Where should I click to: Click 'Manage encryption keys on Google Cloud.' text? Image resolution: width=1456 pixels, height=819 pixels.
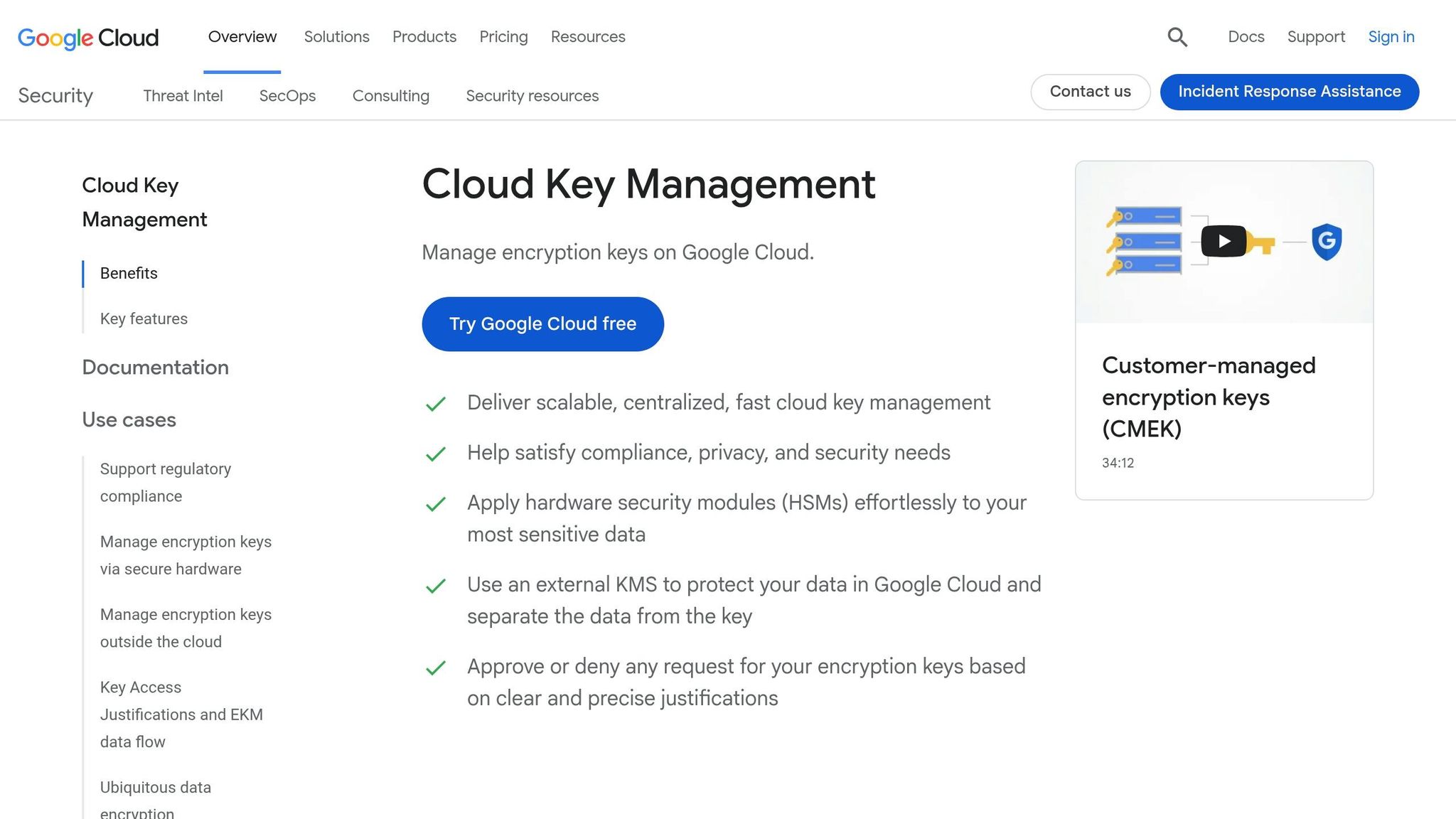618,252
